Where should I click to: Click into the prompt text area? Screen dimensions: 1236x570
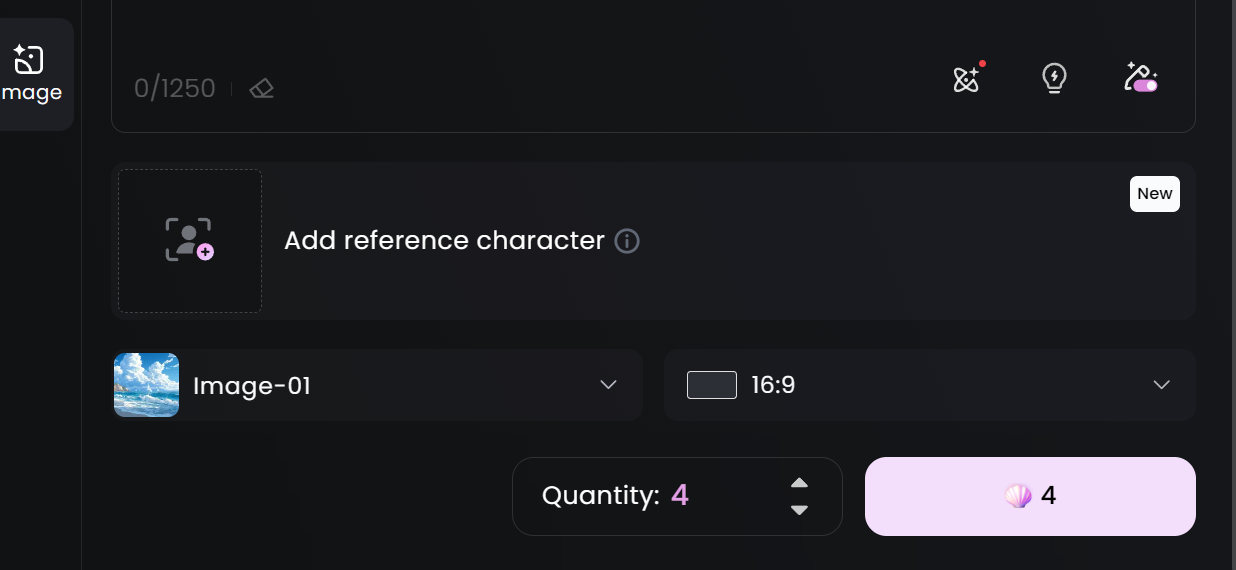click(650, 30)
